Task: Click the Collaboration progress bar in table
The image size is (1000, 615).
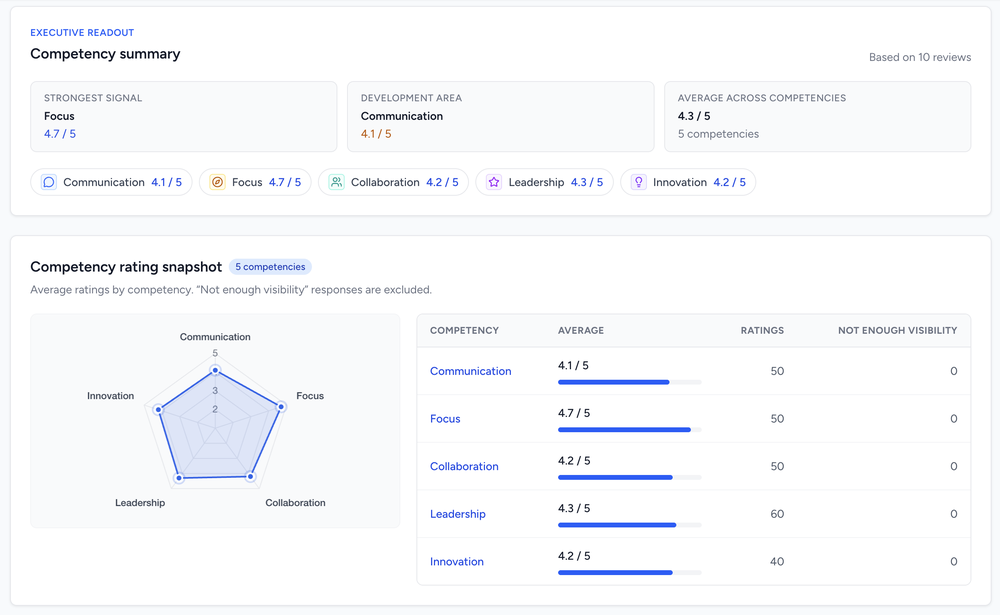Action: 629,477
